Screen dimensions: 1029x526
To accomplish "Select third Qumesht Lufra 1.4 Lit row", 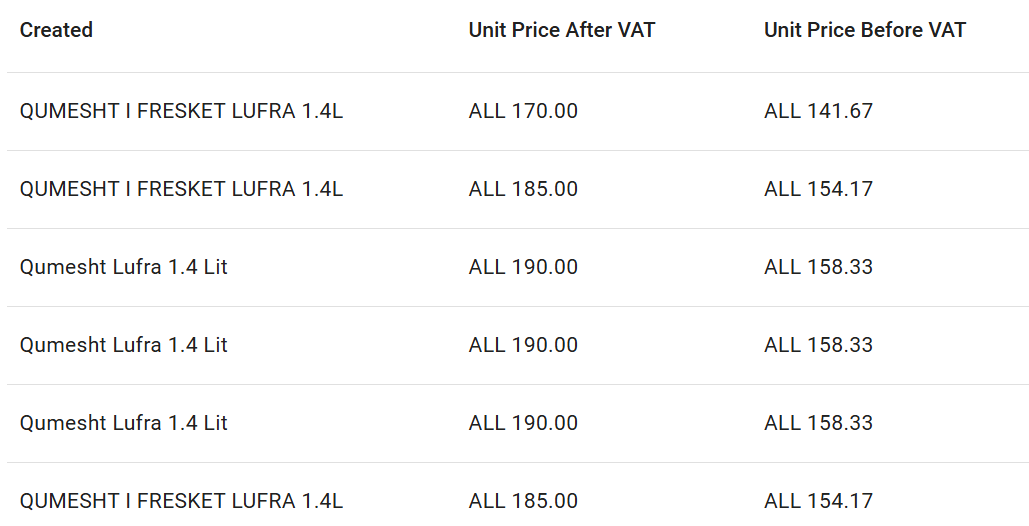I will (518, 424).
